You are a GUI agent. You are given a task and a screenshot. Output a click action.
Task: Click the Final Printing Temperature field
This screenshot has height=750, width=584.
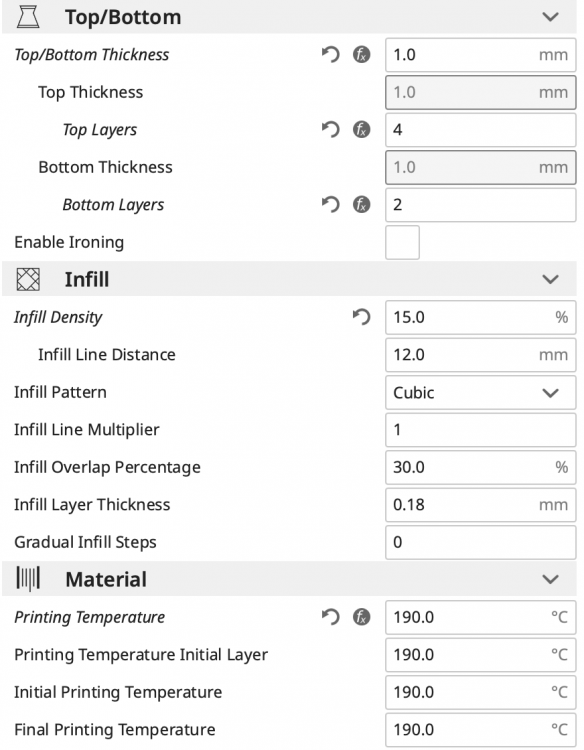coord(481,730)
